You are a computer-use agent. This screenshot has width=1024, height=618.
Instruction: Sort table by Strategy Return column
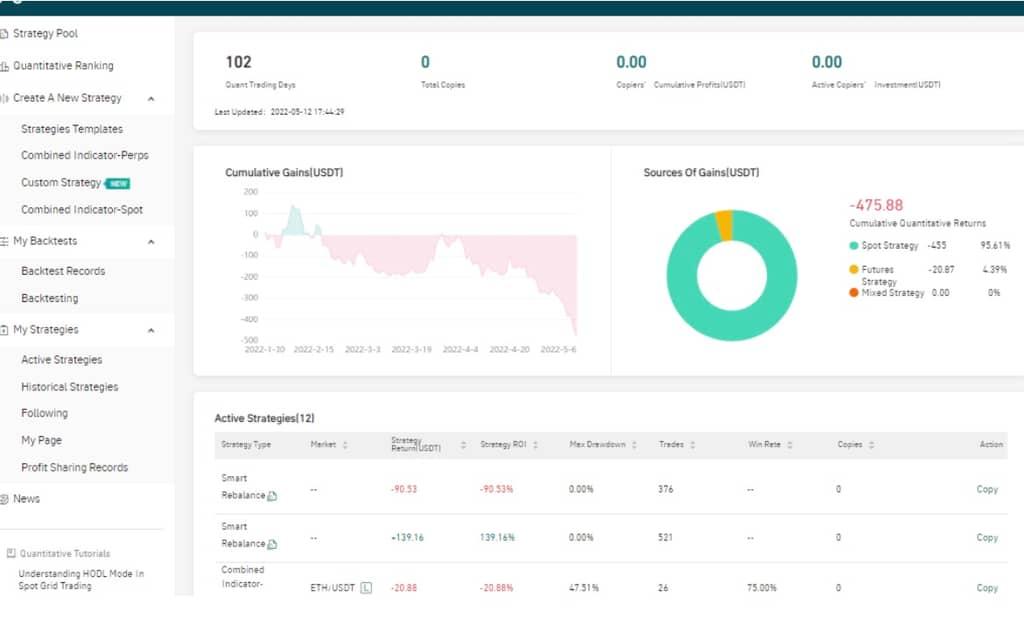tap(463, 445)
